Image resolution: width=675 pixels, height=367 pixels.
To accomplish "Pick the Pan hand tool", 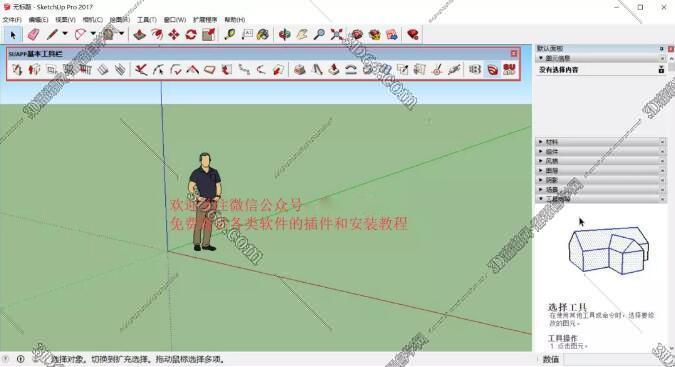I will point(302,34).
